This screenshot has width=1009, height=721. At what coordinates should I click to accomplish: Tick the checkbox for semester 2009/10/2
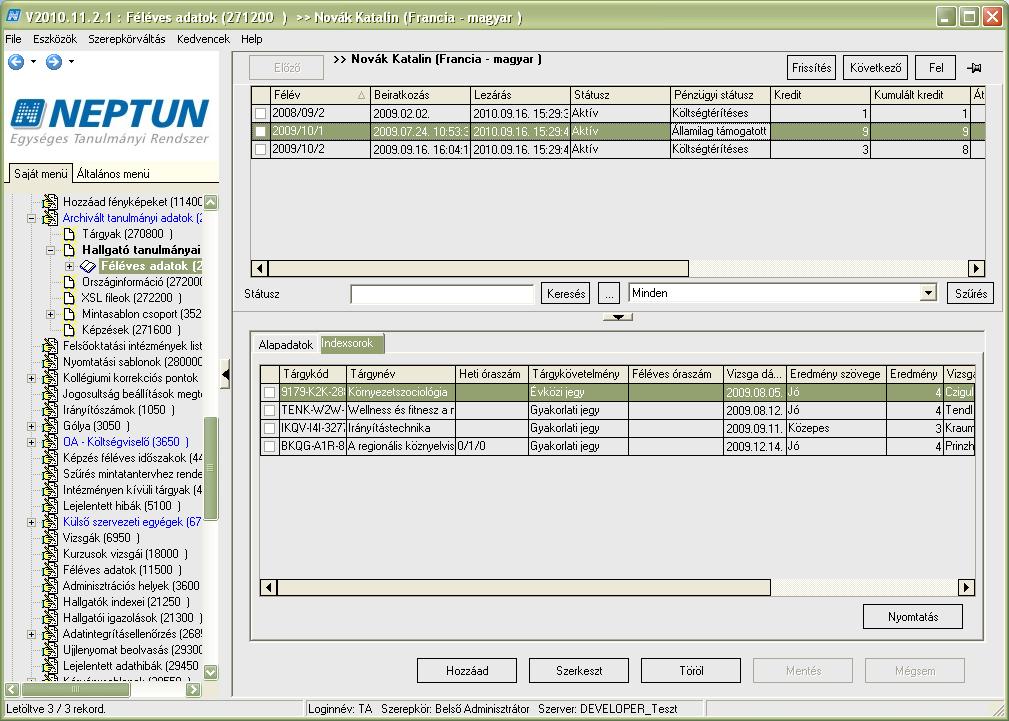click(x=260, y=149)
